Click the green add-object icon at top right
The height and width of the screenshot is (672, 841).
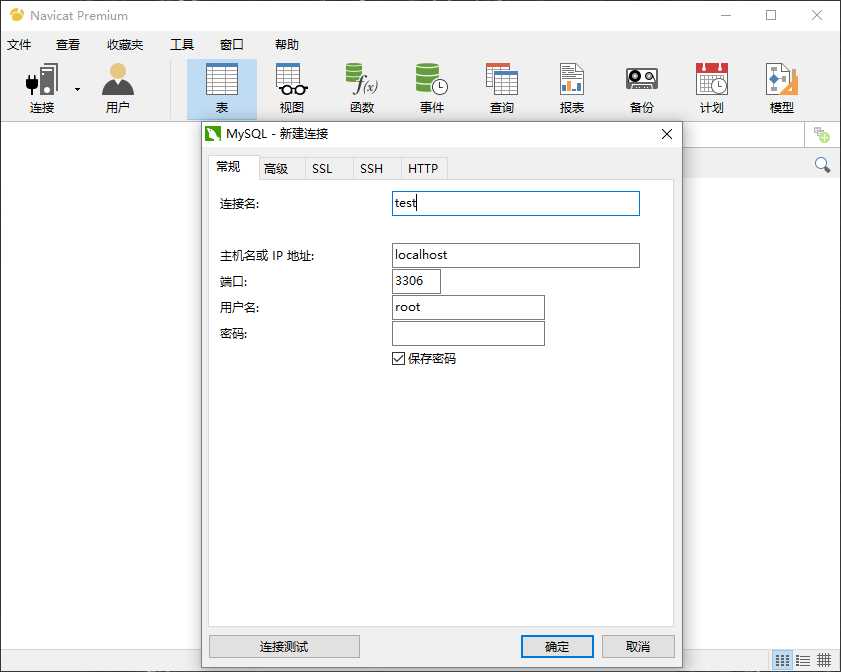(x=821, y=135)
